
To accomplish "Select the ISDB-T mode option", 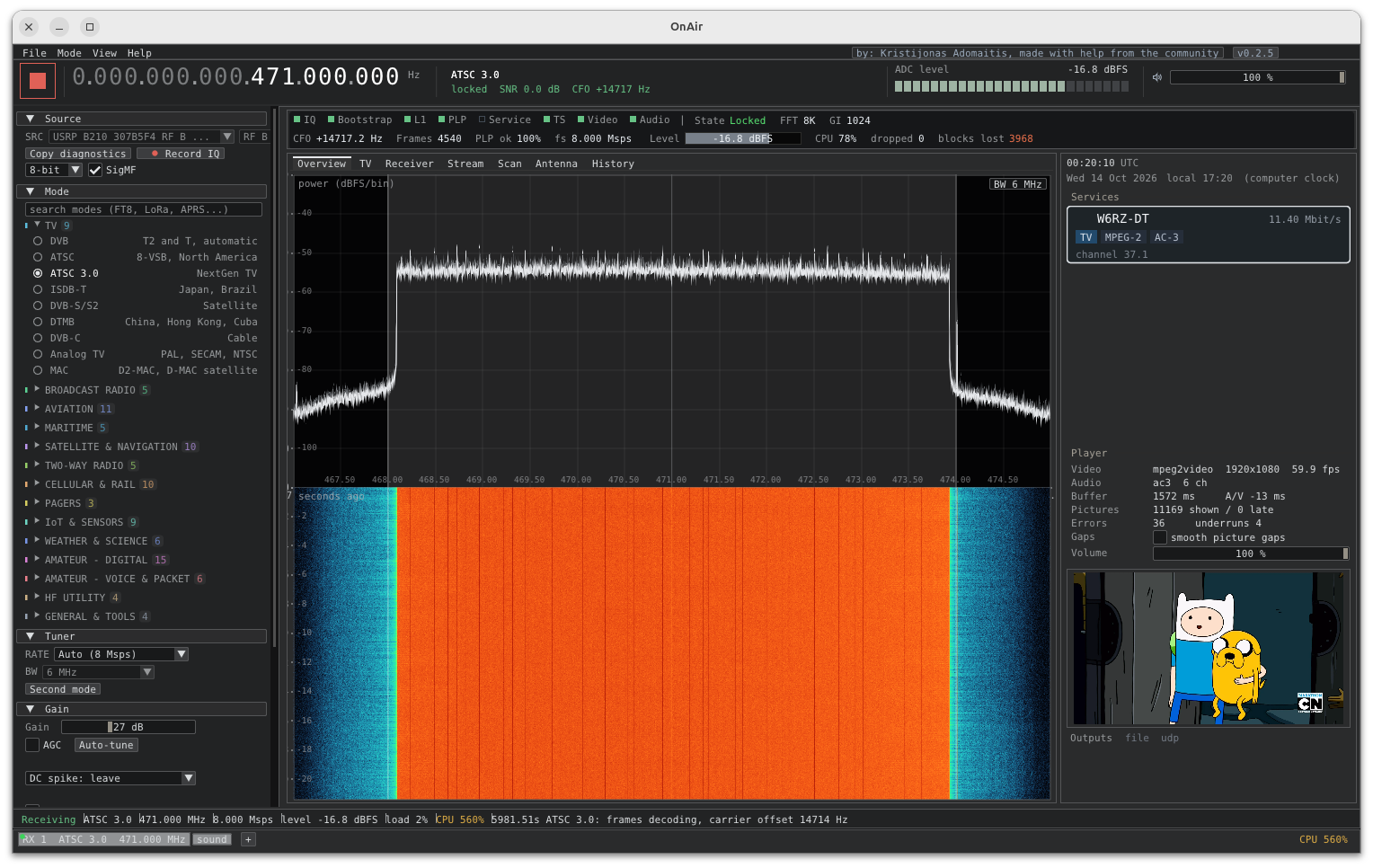I will [38, 289].
